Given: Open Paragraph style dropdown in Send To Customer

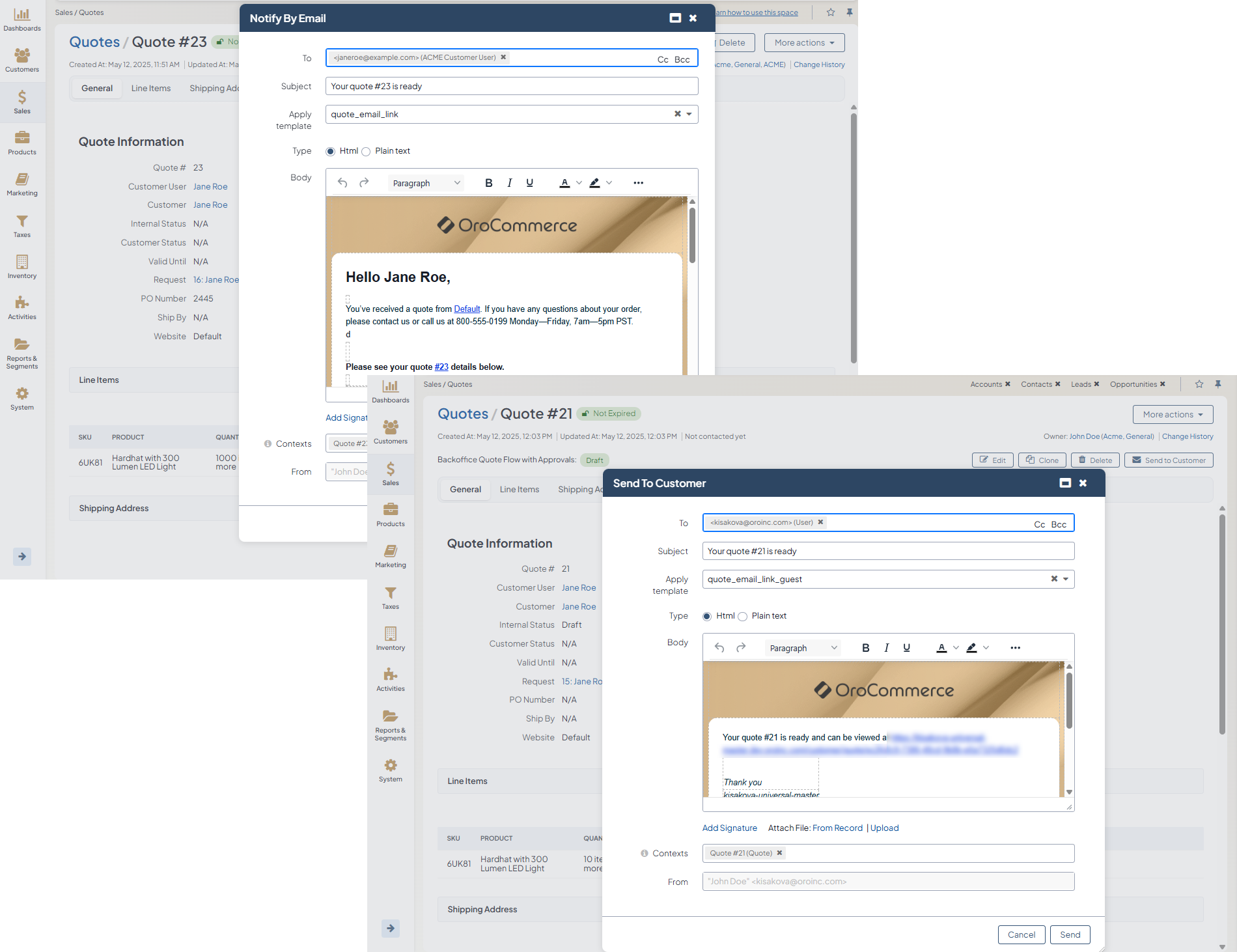Looking at the screenshot, I should [803, 648].
